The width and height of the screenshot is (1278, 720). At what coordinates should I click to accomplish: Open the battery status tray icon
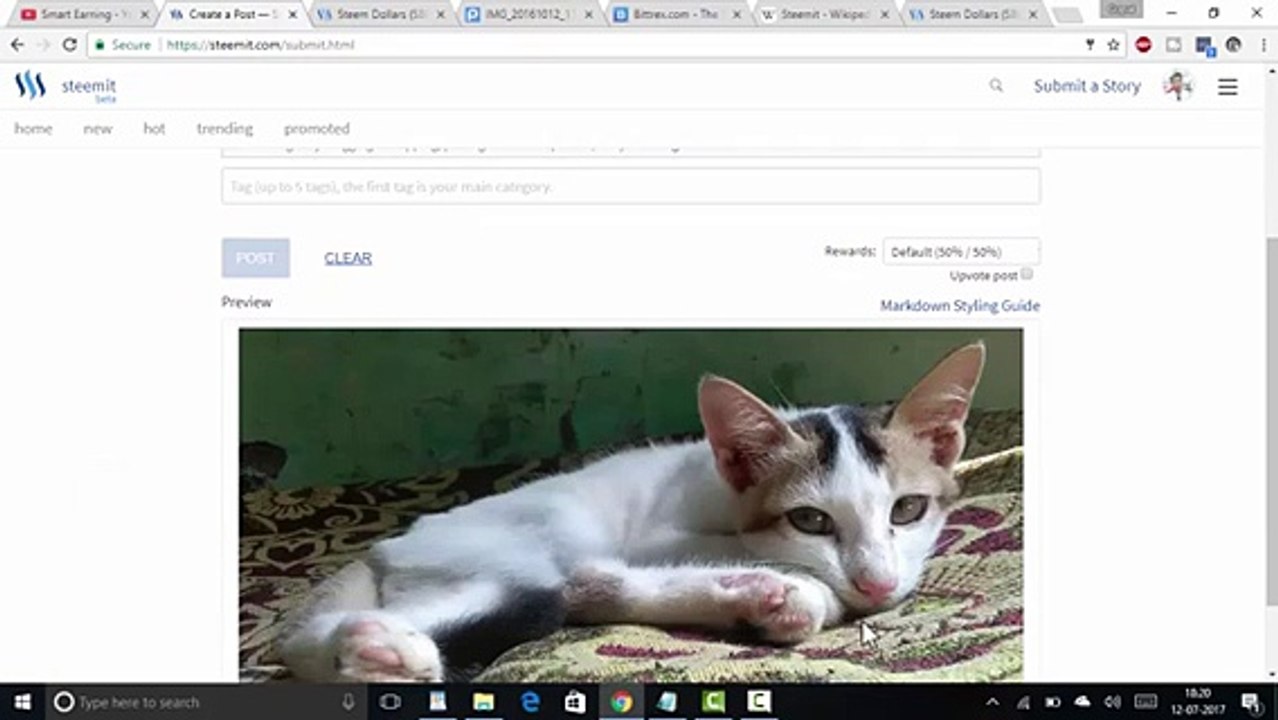click(1052, 702)
